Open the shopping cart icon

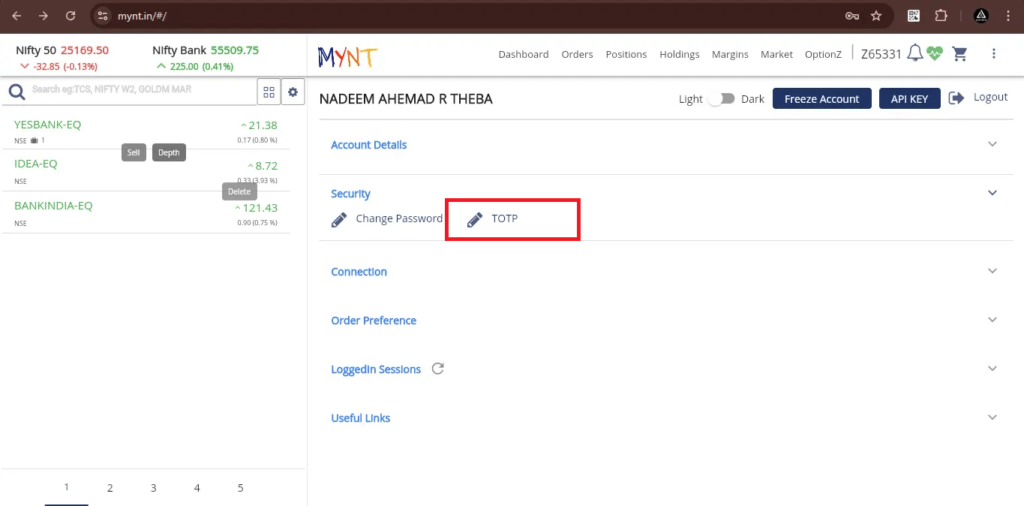[960, 54]
